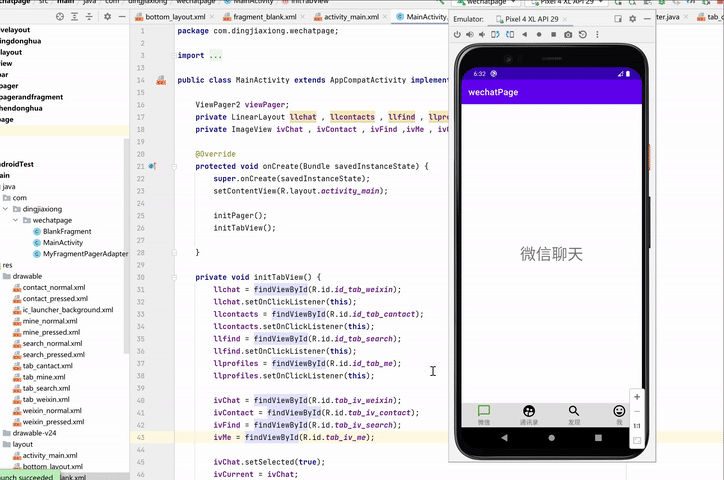The image size is (724, 480).
Task: Expand all nodes in the Project panel
Action: click(x=74, y=17)
